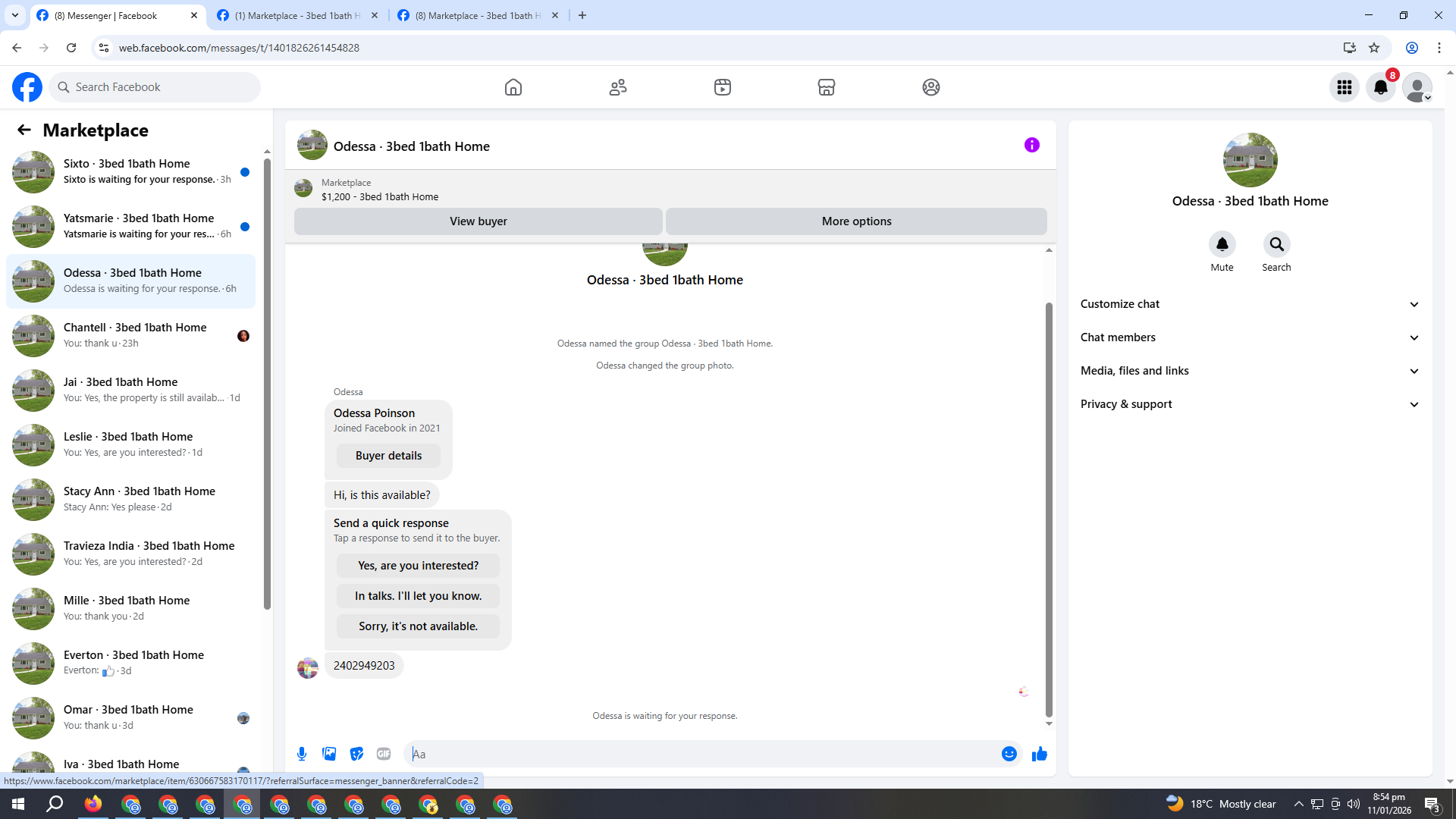This screenshot has width=1456, height=819.
Task: Expand the Privacy & support section
Action: pos(1250,404)
